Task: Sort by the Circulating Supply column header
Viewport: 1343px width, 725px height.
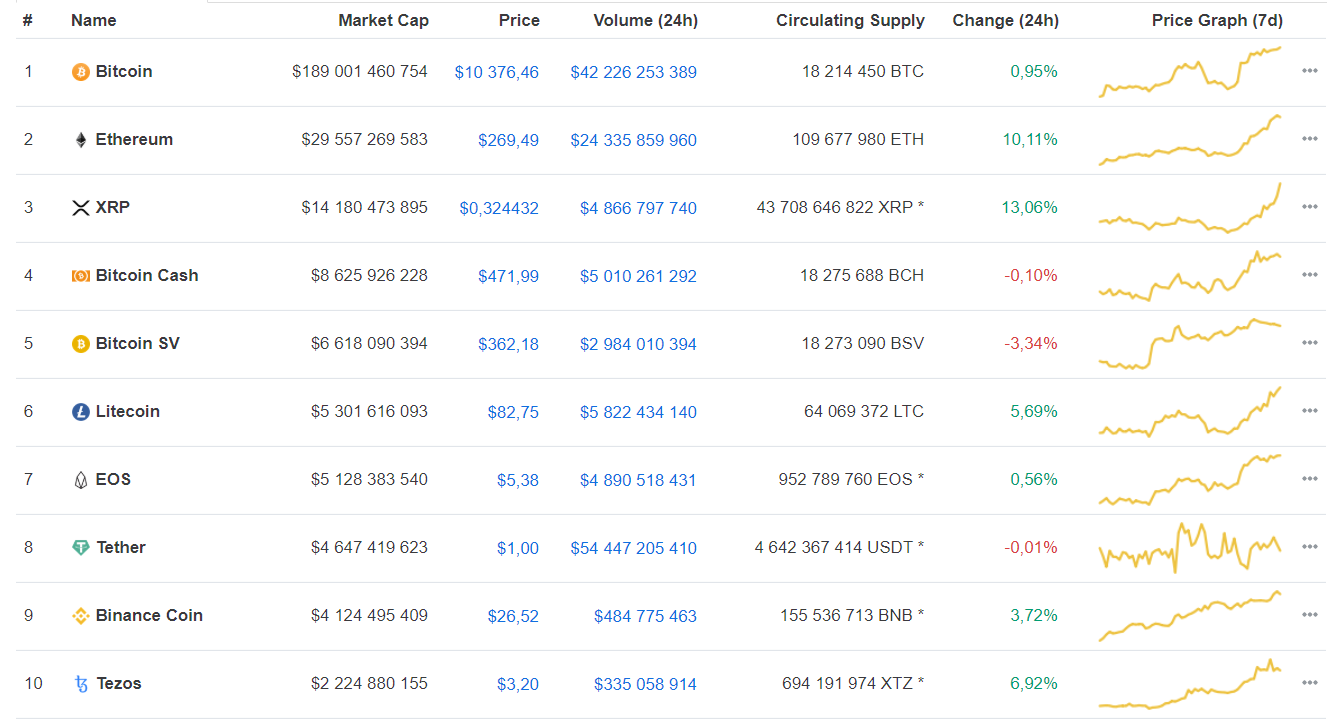Action: (850, 20)
